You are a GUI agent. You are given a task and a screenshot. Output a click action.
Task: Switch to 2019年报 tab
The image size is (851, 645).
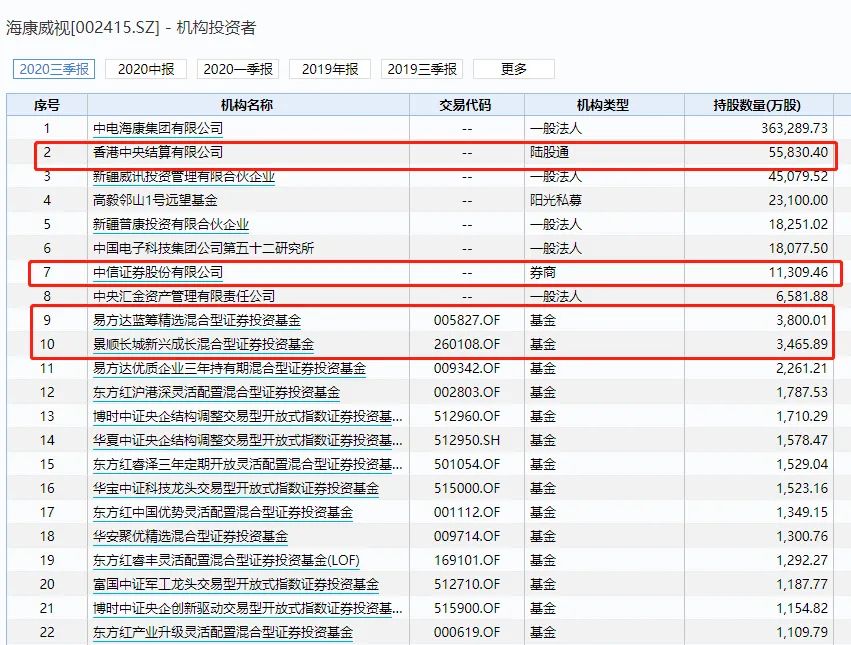[330, 69]
